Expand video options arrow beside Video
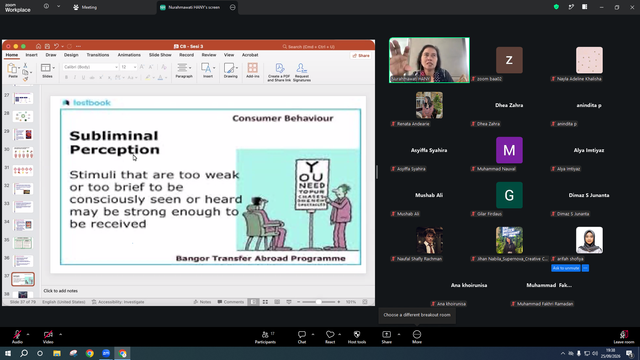 tap(60, 334)
